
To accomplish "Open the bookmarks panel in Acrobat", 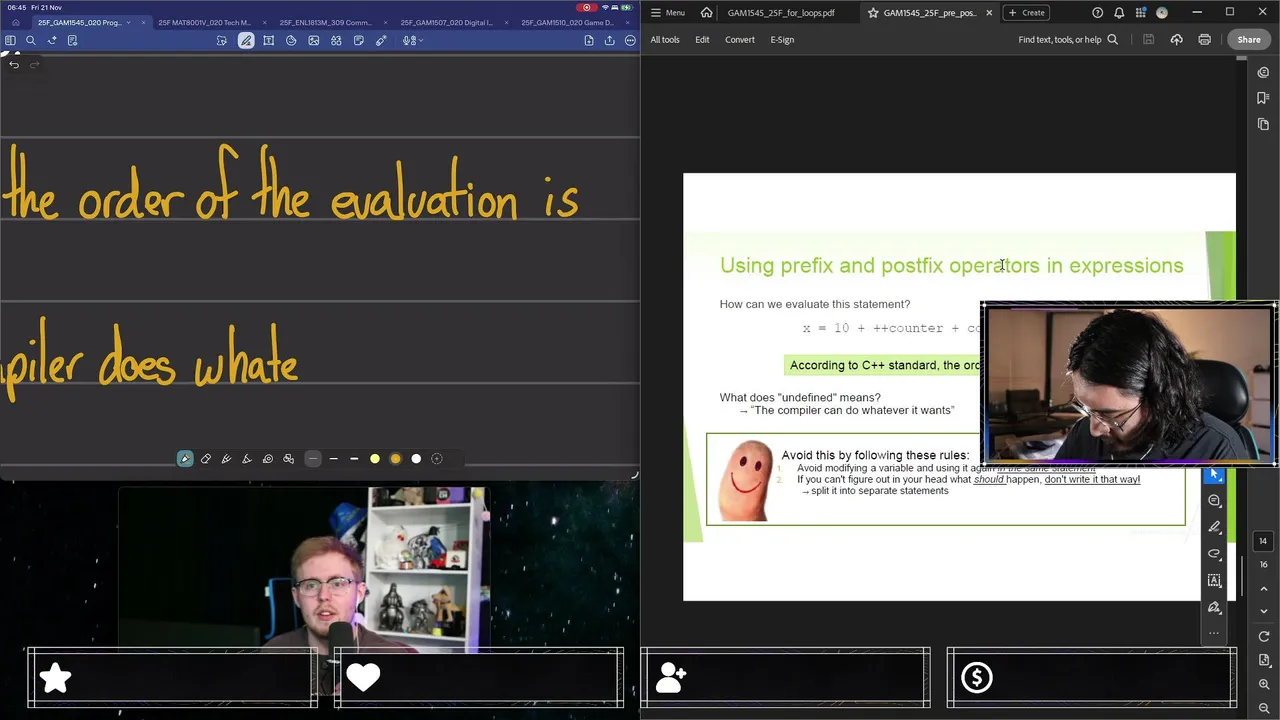I will [x=1264, y=98].
